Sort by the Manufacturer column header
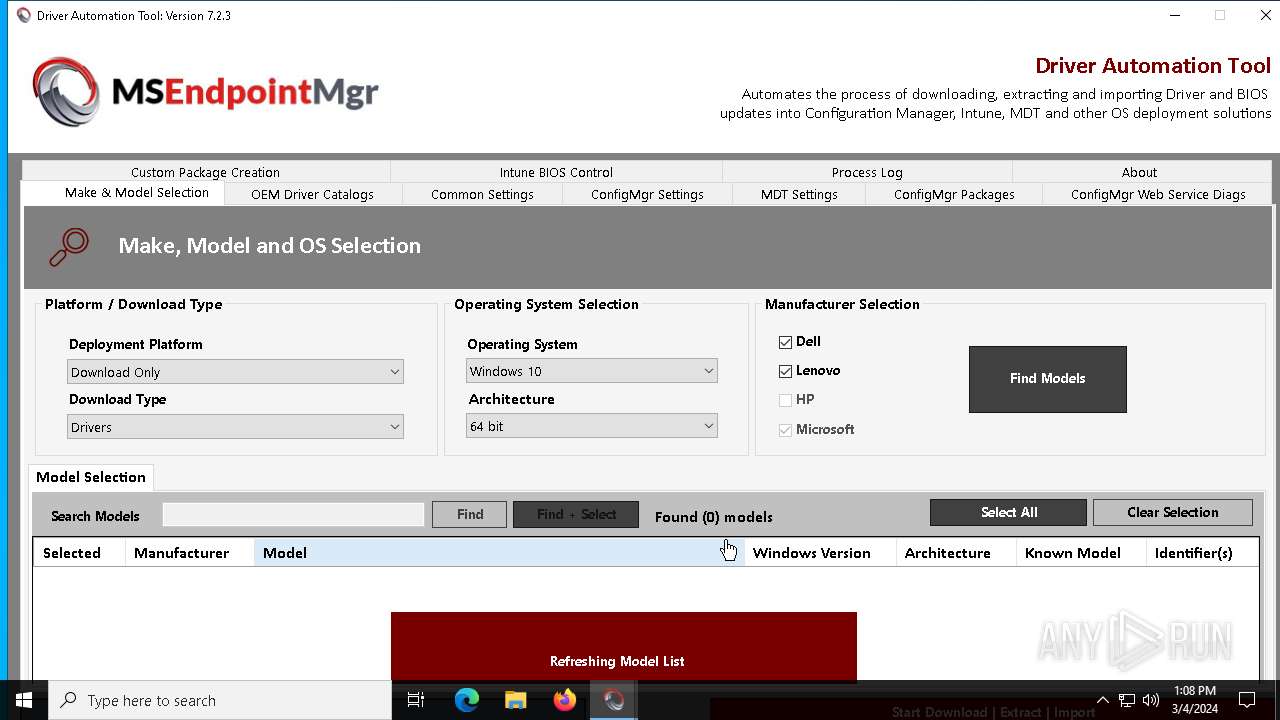The width and height of the screenshot is (1280, 720). point(190,553)
